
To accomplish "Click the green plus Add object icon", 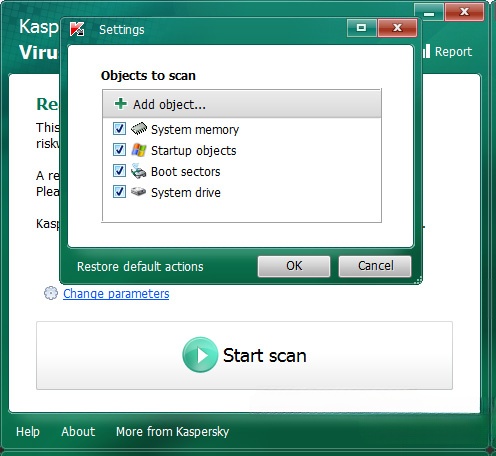I will [120, 104].
